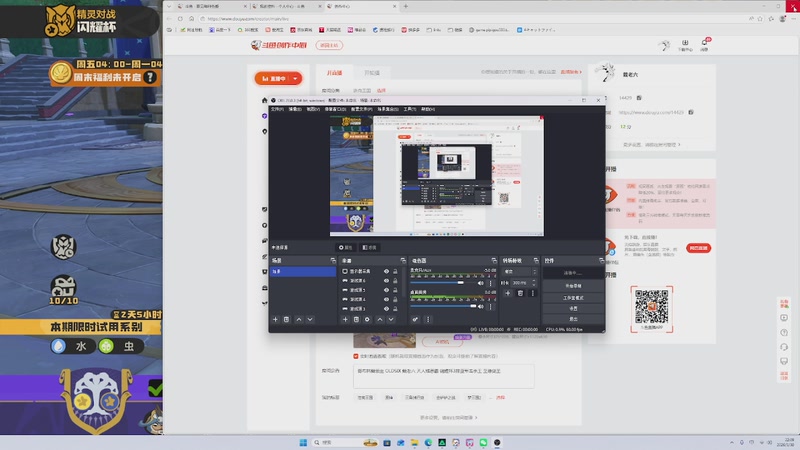Viewport: 800px width, 450px height.
Task: Pop out the OBS Audio Mixer dock
Action: click(x=494, y=261)
